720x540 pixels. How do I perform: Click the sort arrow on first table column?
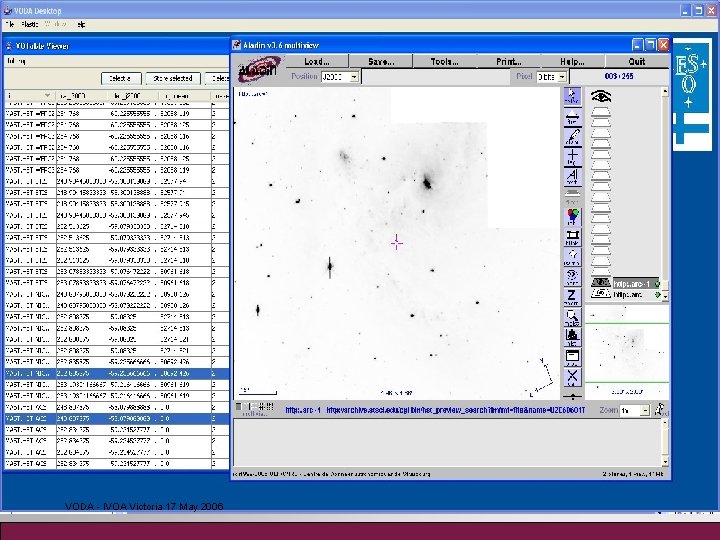pyautogui.click(x=47, y=96)
